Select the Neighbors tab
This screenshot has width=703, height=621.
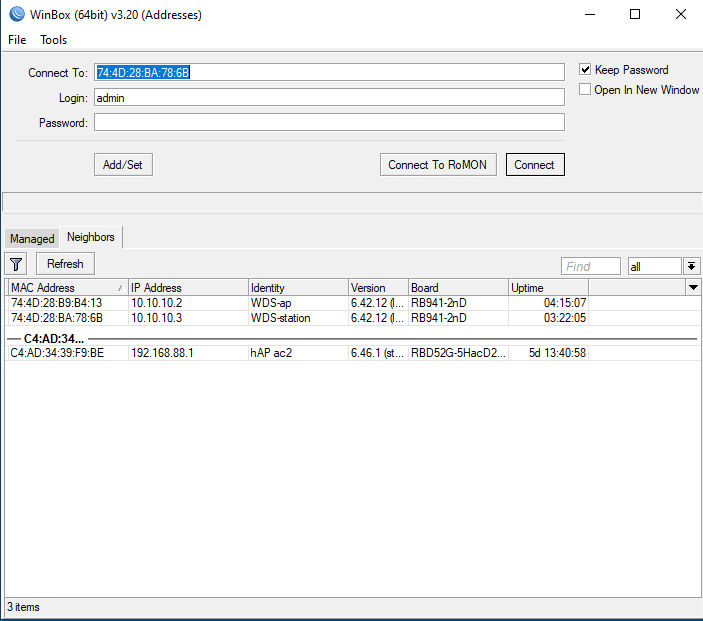[x=91, y=237]
